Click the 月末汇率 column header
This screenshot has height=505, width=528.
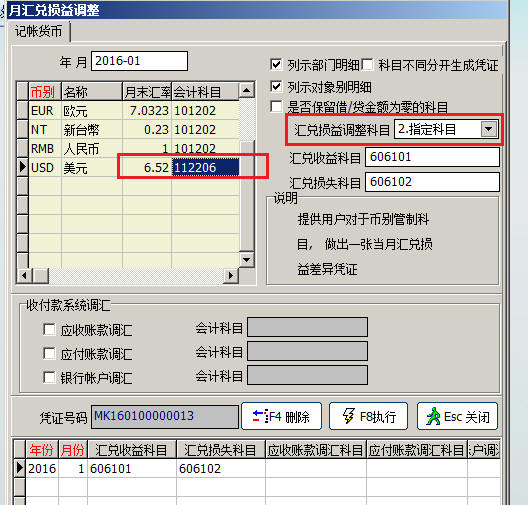[x=147, y=92]
